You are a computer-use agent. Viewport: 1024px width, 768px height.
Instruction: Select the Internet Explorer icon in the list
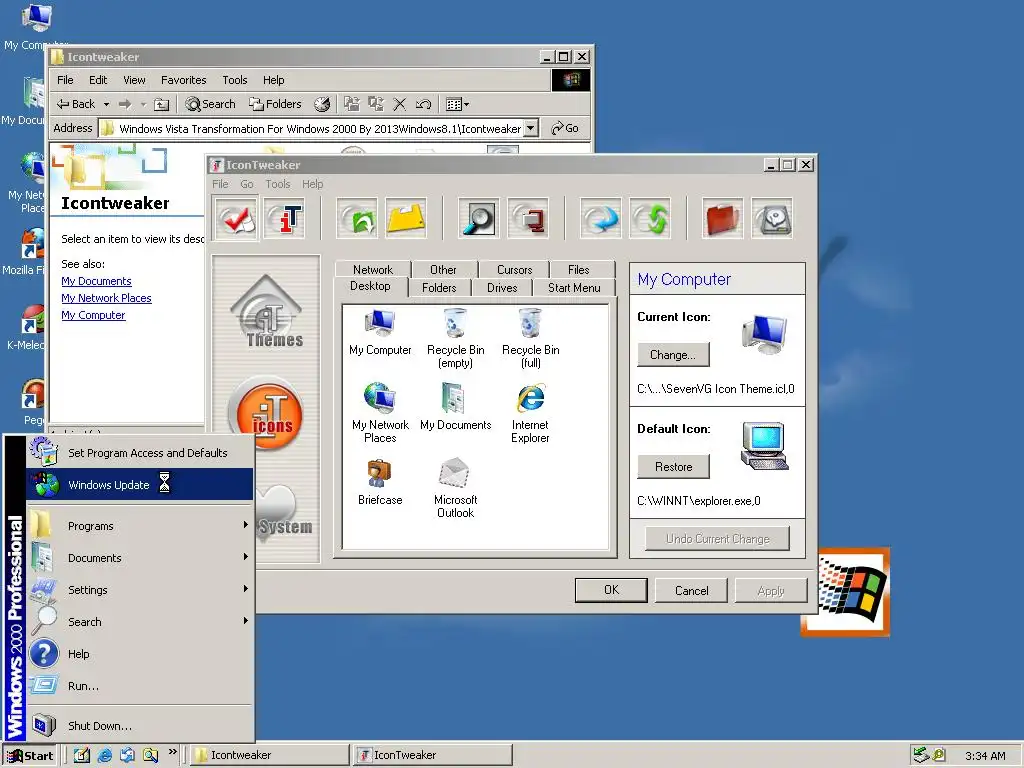(x=530, y=413)
